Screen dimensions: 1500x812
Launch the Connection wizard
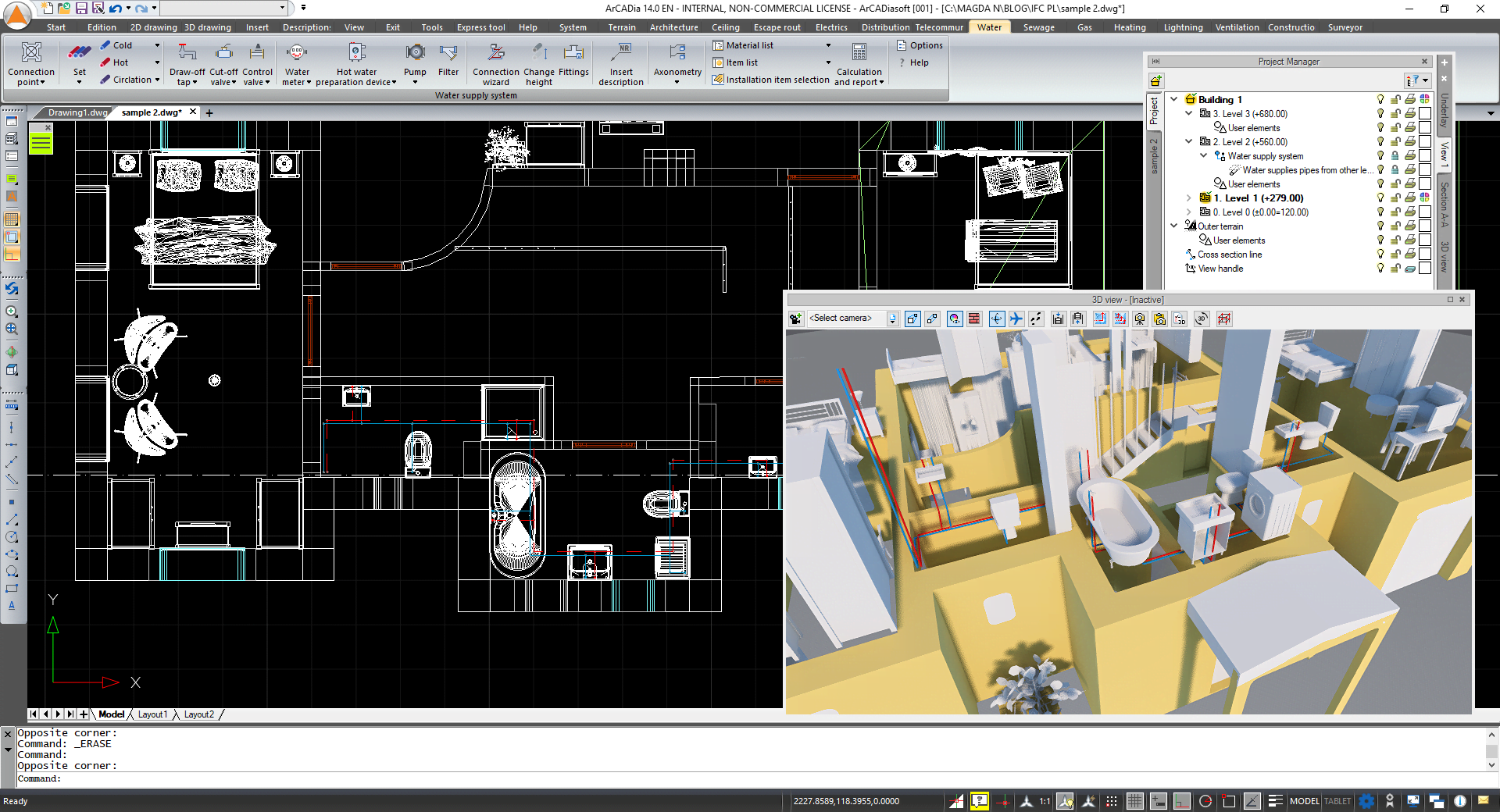pos(495,63)
